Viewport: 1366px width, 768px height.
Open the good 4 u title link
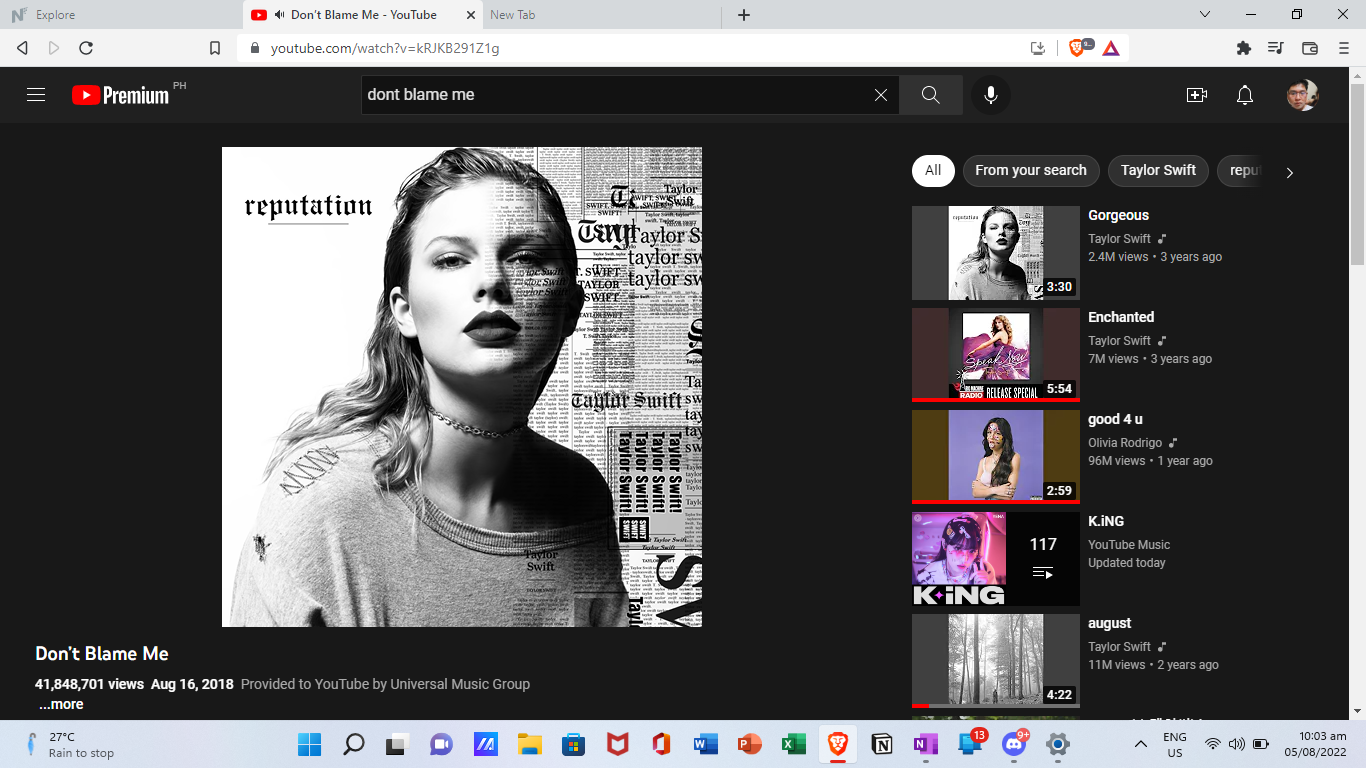pos(1115,419)
